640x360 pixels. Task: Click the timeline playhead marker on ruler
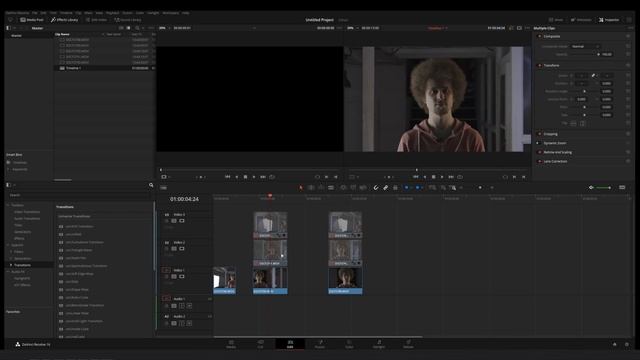coord(270,196)
